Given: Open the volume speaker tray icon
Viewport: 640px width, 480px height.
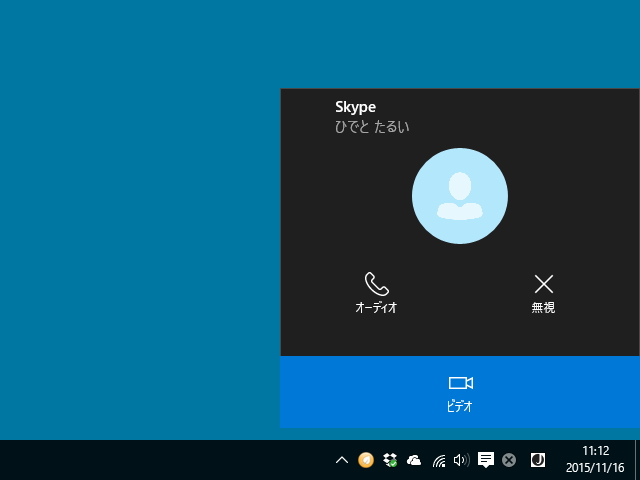Looking at the screenshot, I should pos(462,460).
